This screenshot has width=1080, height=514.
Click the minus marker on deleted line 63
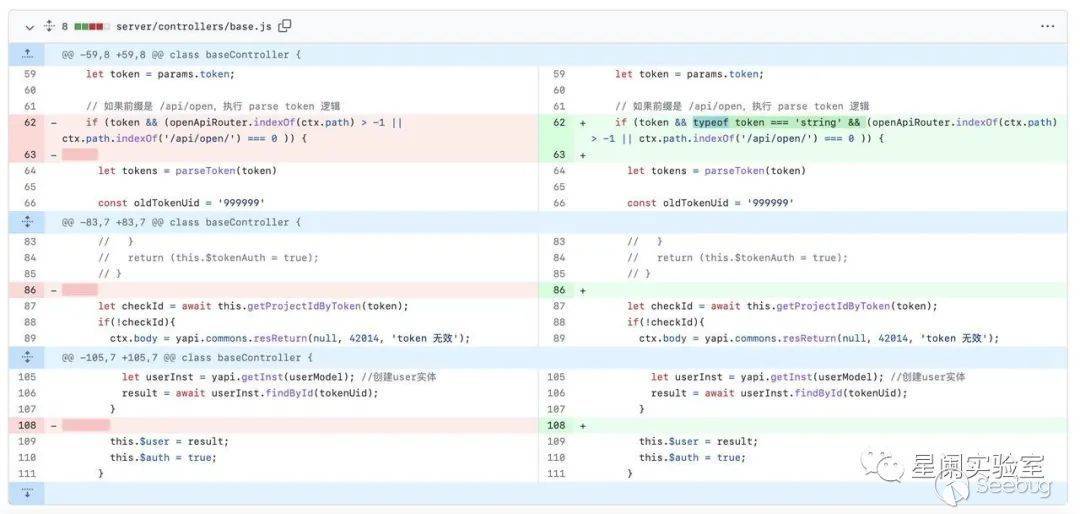[x=53, y=155]
